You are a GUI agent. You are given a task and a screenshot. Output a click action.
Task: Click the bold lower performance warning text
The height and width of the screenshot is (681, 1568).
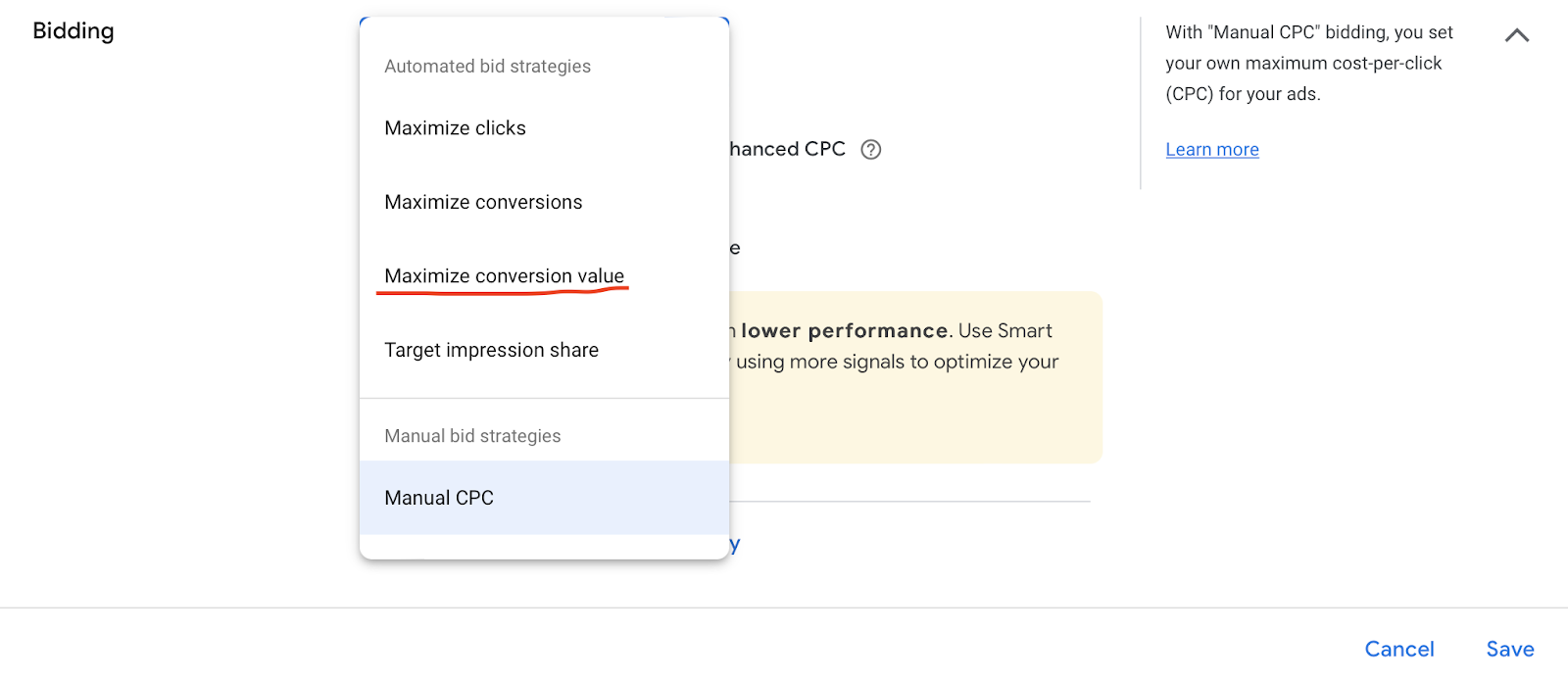click(x=845, y=331)
